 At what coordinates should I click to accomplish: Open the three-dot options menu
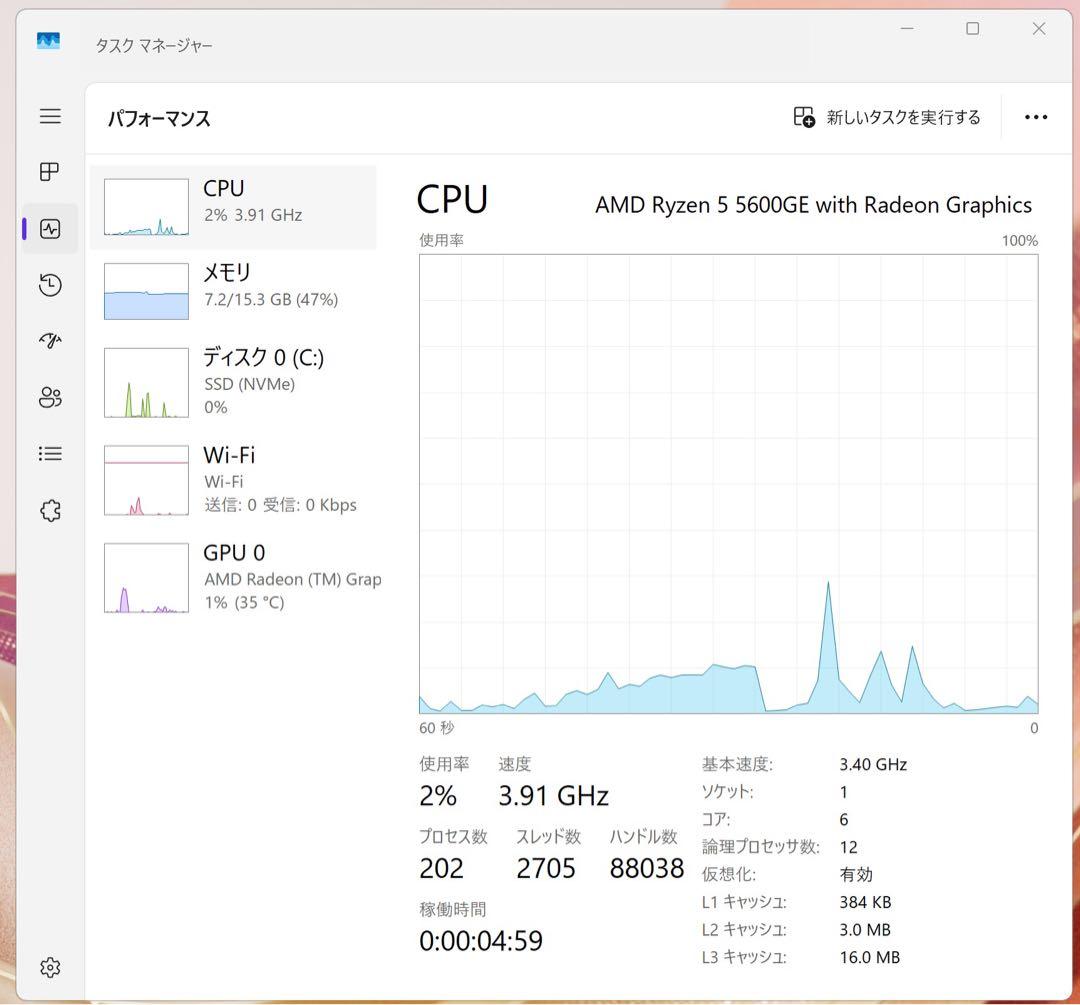tap(1035, 117)
